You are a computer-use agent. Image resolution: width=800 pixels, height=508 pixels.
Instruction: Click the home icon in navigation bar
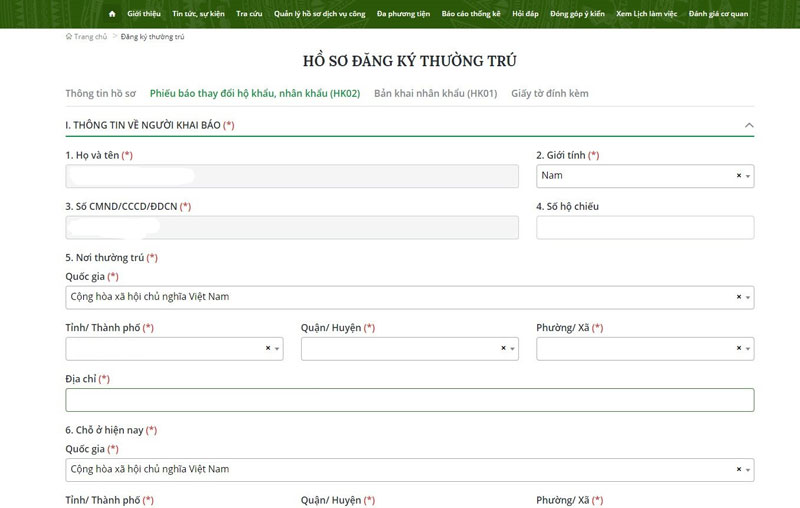tap(112, 14)
